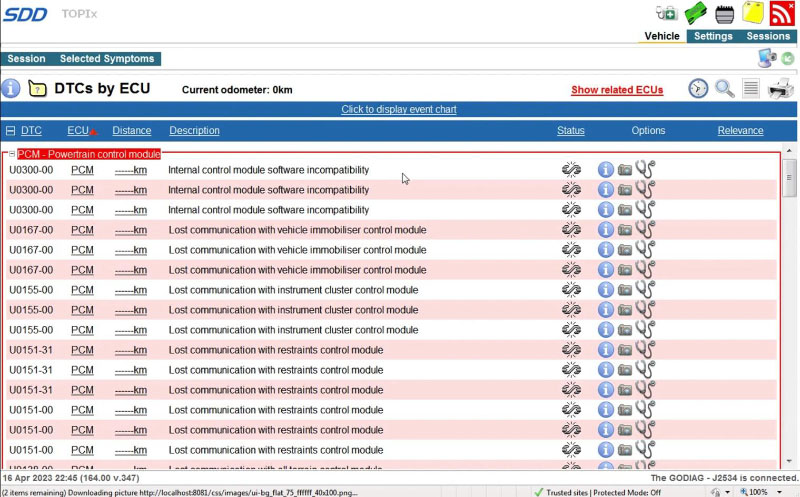
Task: Click stethoscope icon on third U0151-00 row
Action: [645, 449]
